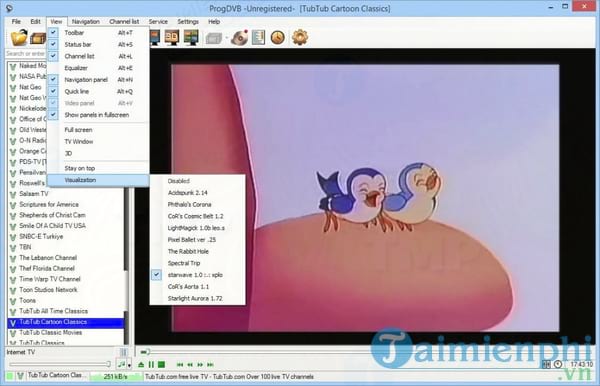
Task: Select Disabled in visualization list
Action: [197, 181]
